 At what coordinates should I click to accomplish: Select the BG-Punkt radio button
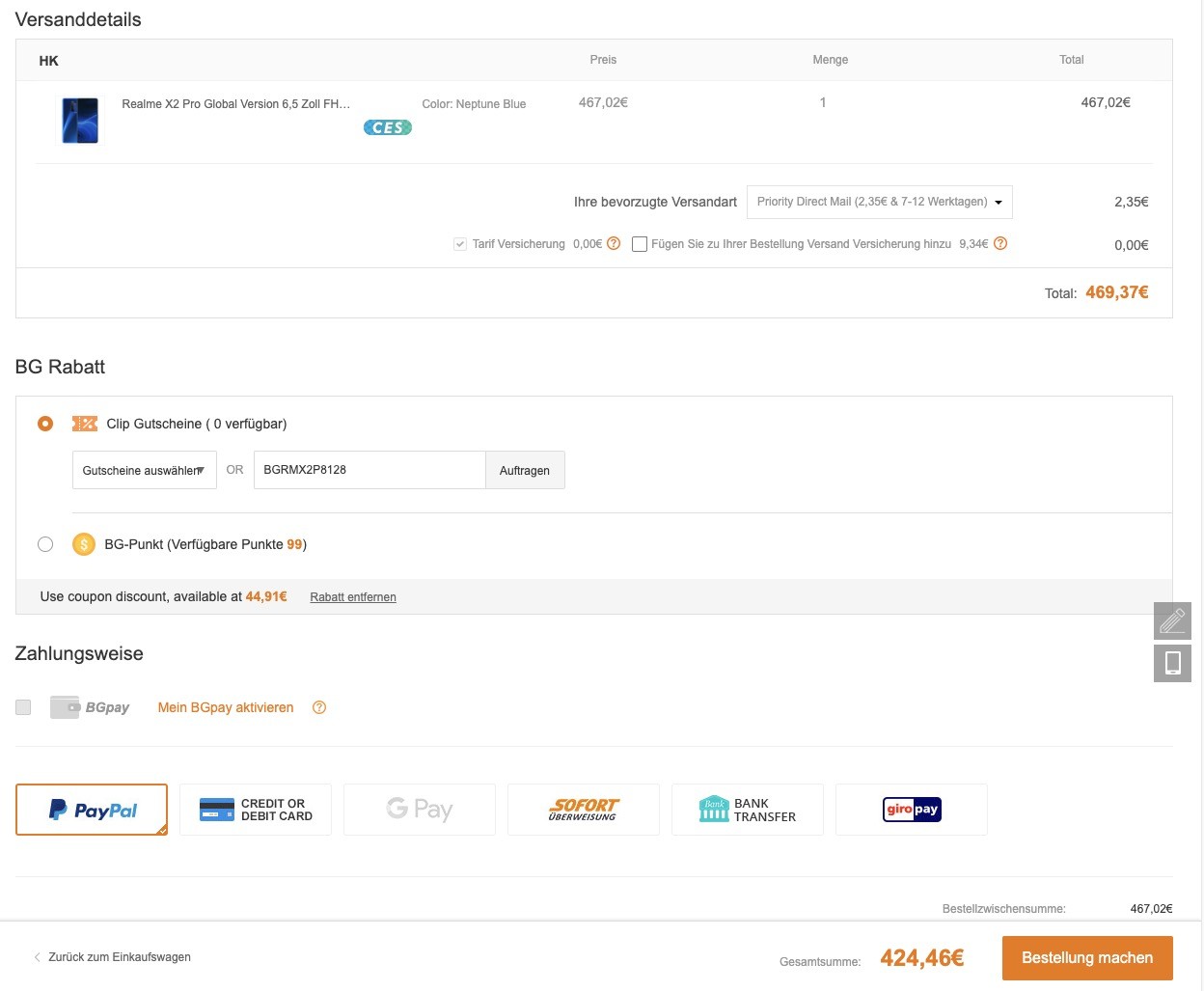pos(45,544)
